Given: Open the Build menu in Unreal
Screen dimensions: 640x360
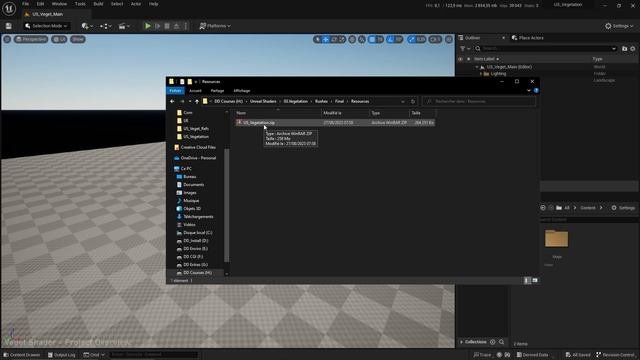Looking at the screenshot, I should pyautogui.click(x=98, y=4).
